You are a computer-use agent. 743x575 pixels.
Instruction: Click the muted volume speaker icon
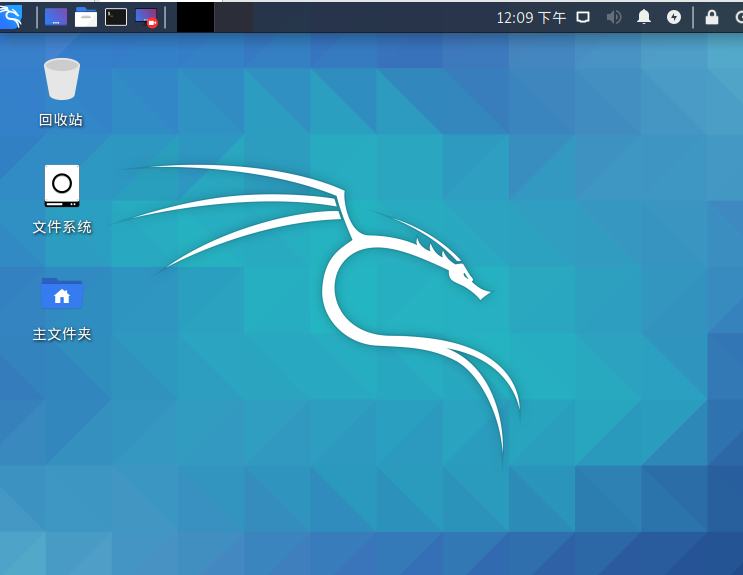(x=614, y=18)
